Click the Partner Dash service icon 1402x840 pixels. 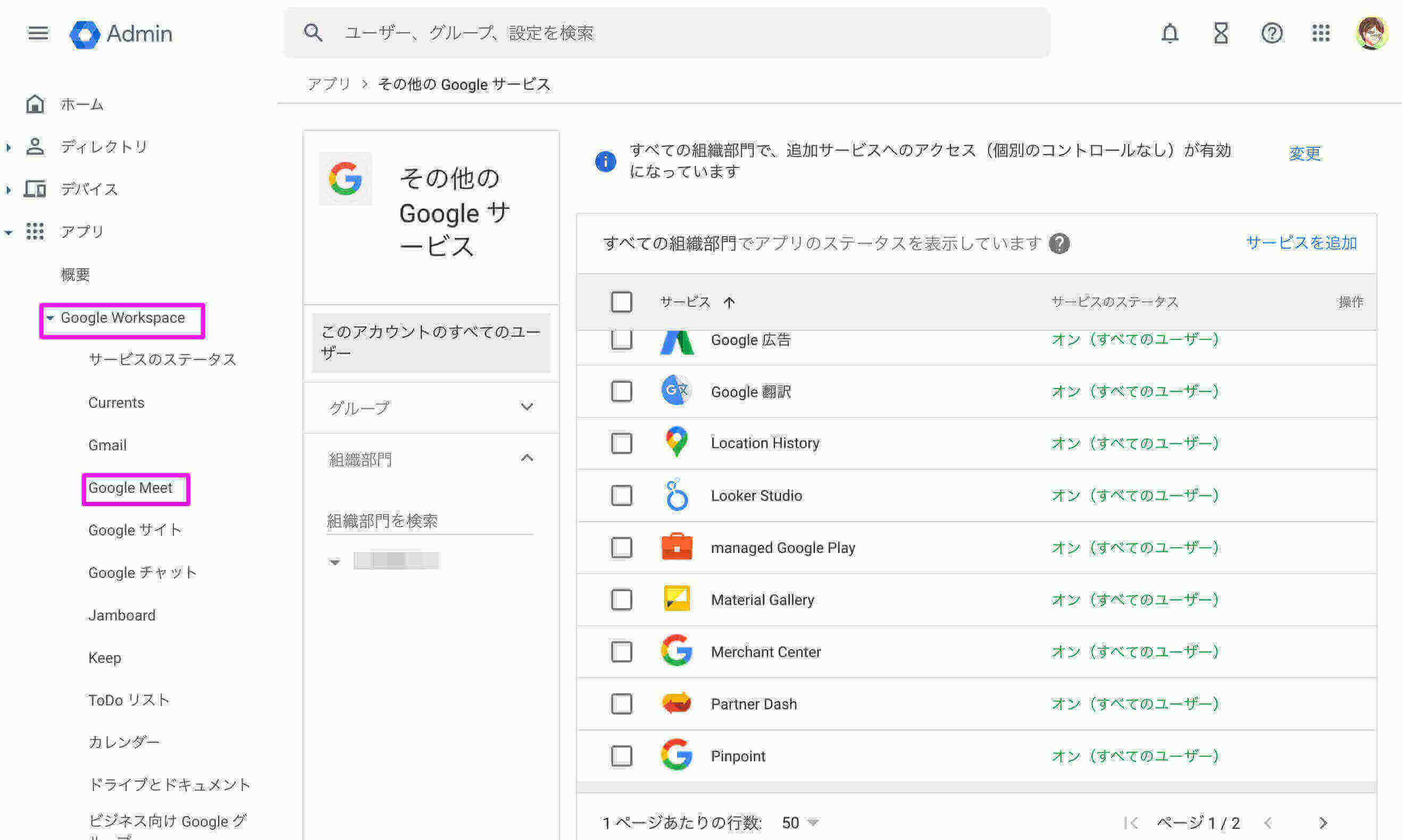[674, 703]
